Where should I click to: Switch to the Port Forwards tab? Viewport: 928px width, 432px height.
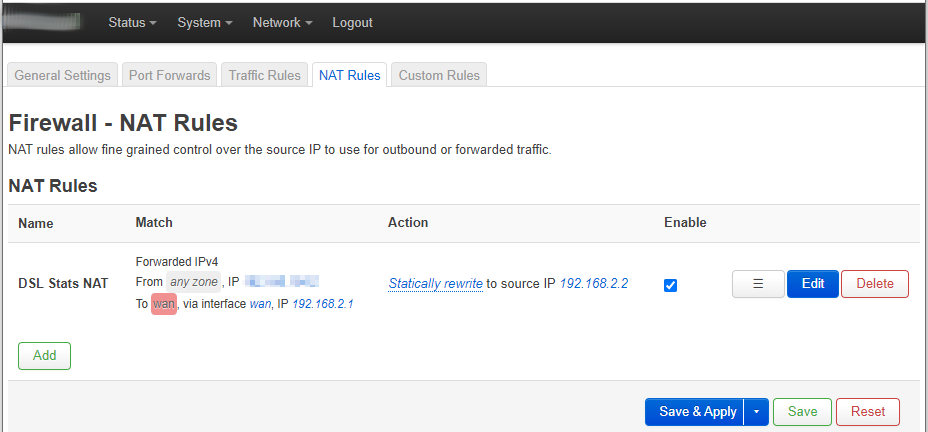tap(169, 75)
